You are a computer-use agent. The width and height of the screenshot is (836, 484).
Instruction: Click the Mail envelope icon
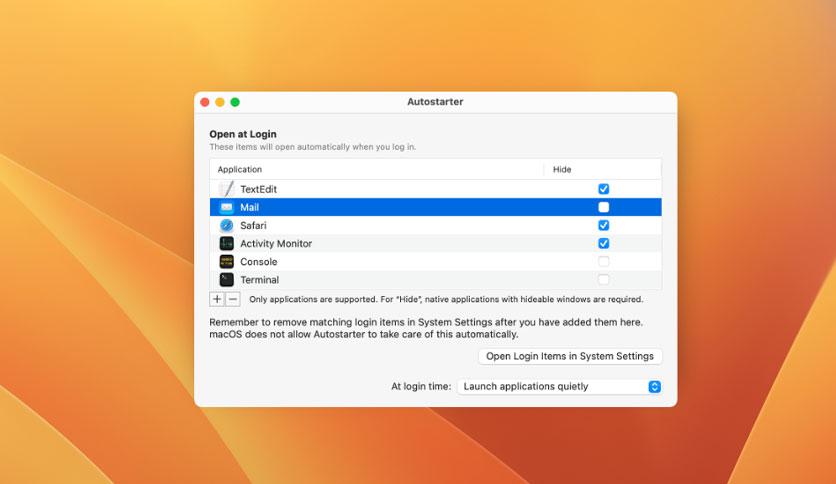click(x=227, y=207)
